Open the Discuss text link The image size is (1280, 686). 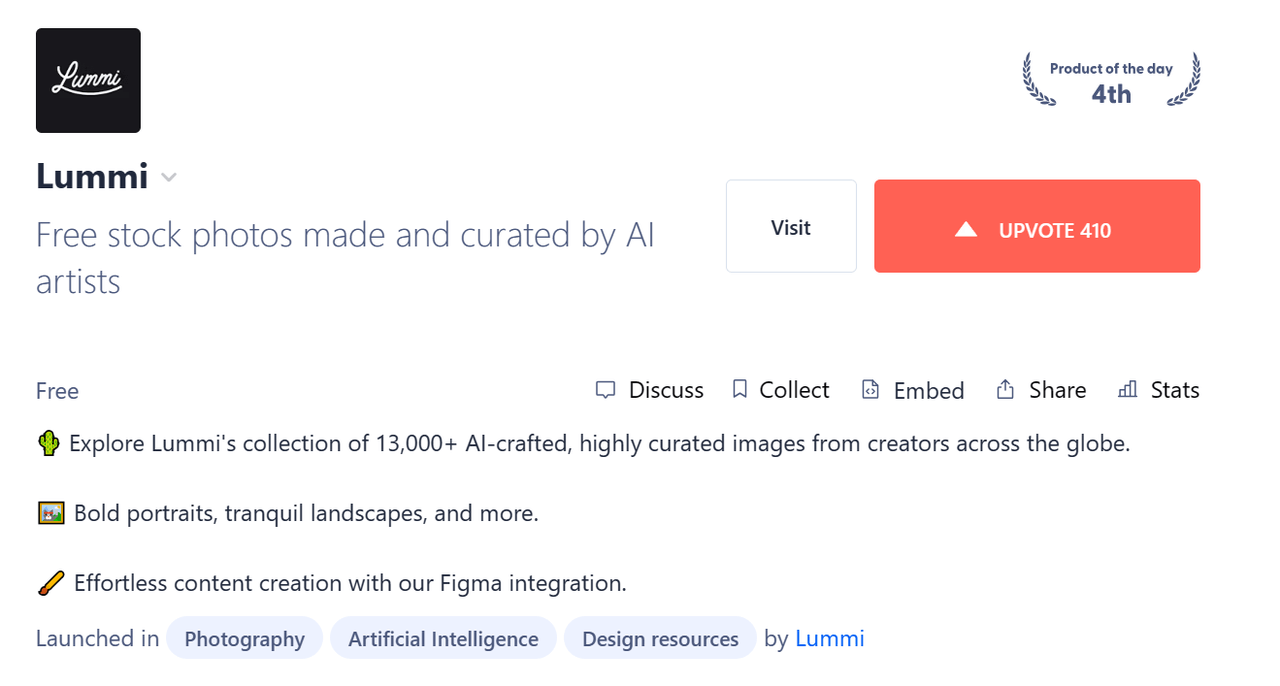click(666, 390)
